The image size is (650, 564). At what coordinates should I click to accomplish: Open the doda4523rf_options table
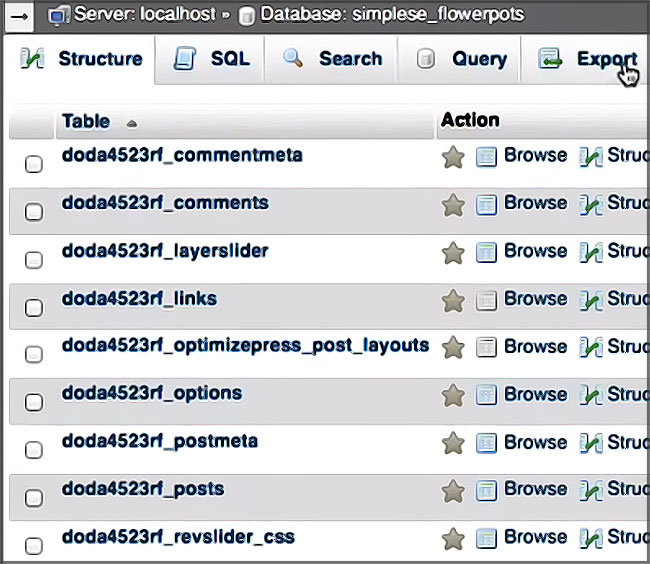(152, 394)
